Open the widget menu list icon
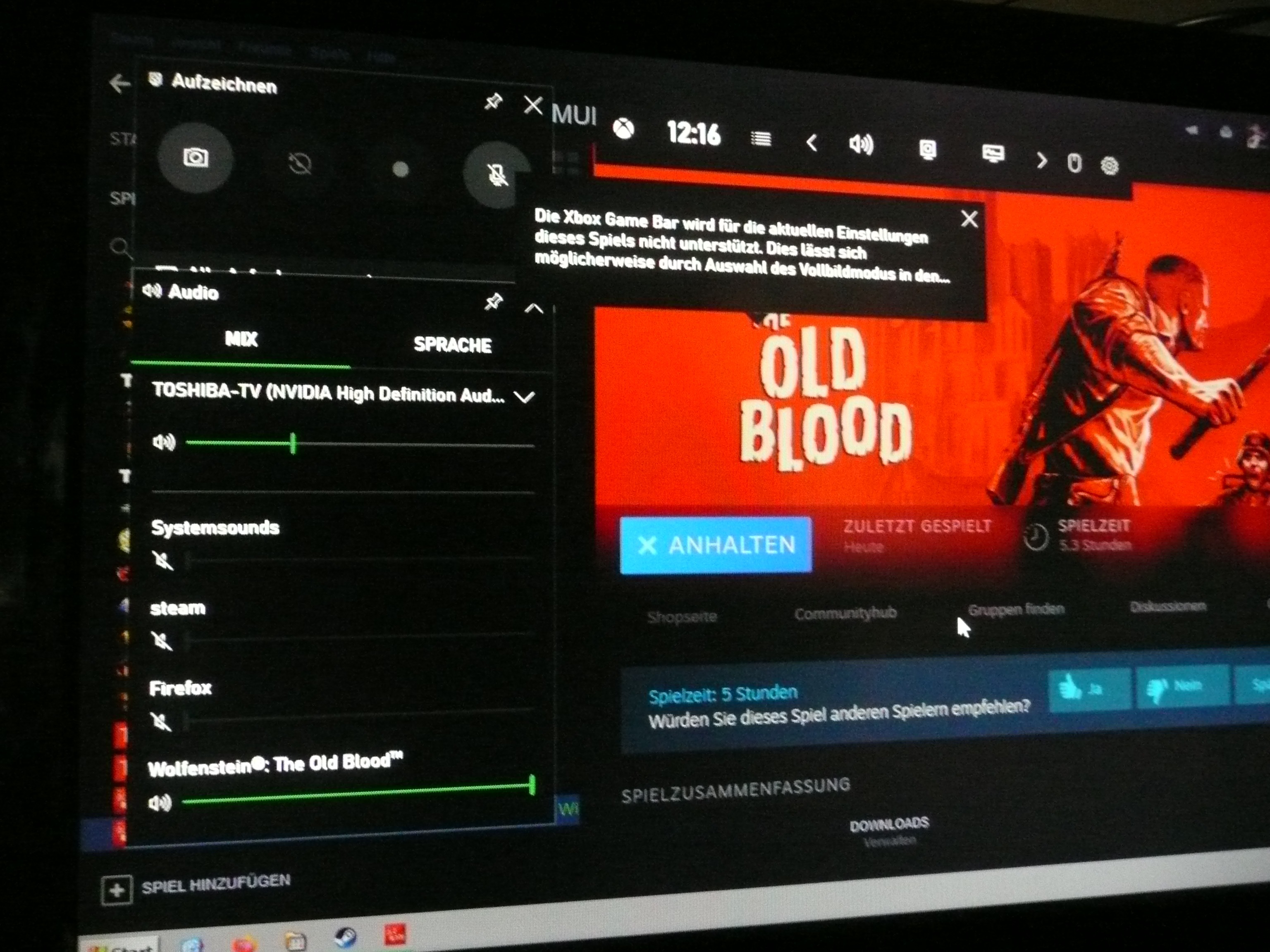The width and height of the screenshot is (1270, 952). coord(761,138)
